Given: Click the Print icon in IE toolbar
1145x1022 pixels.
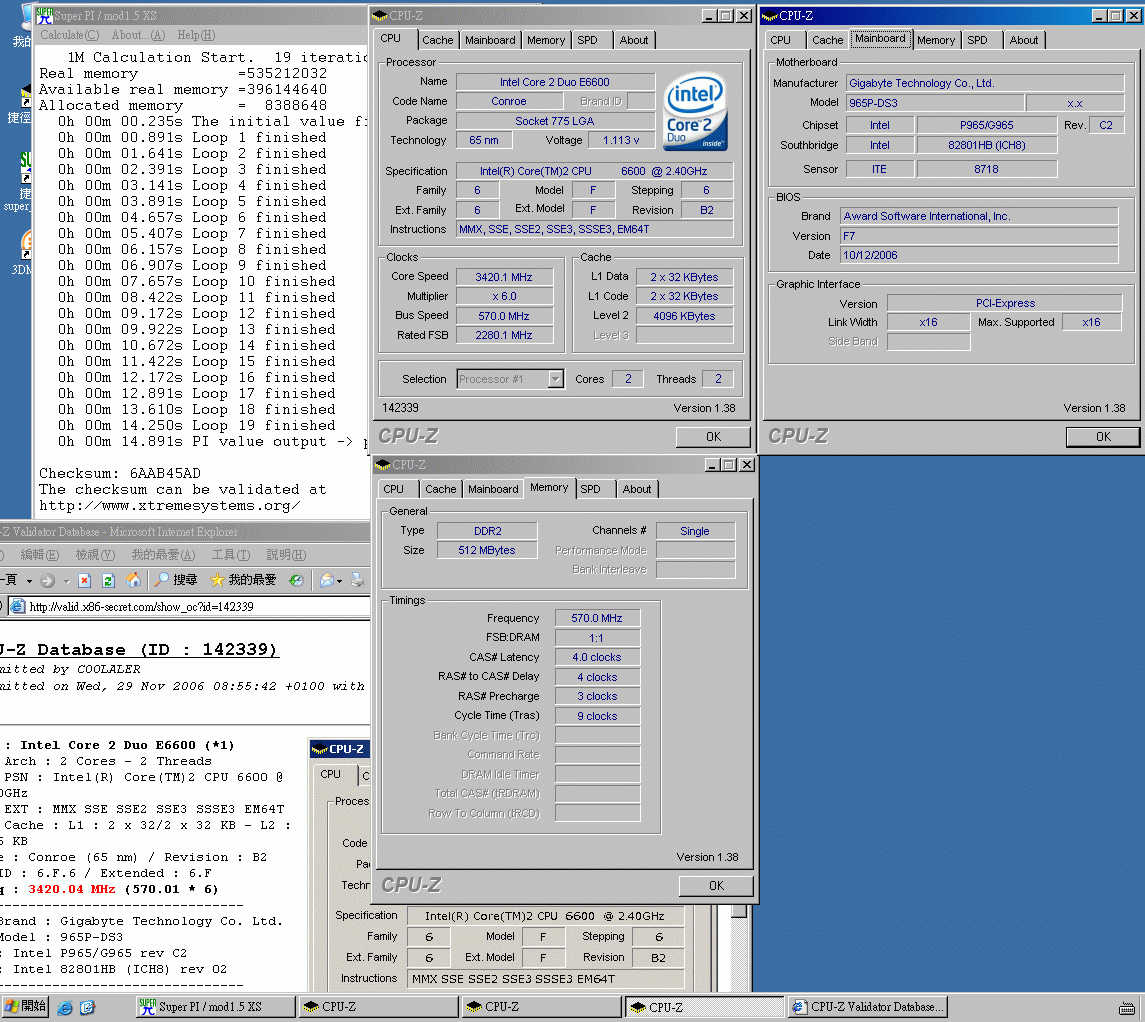Looking at the screenshot, I should (x=358, y=580).
